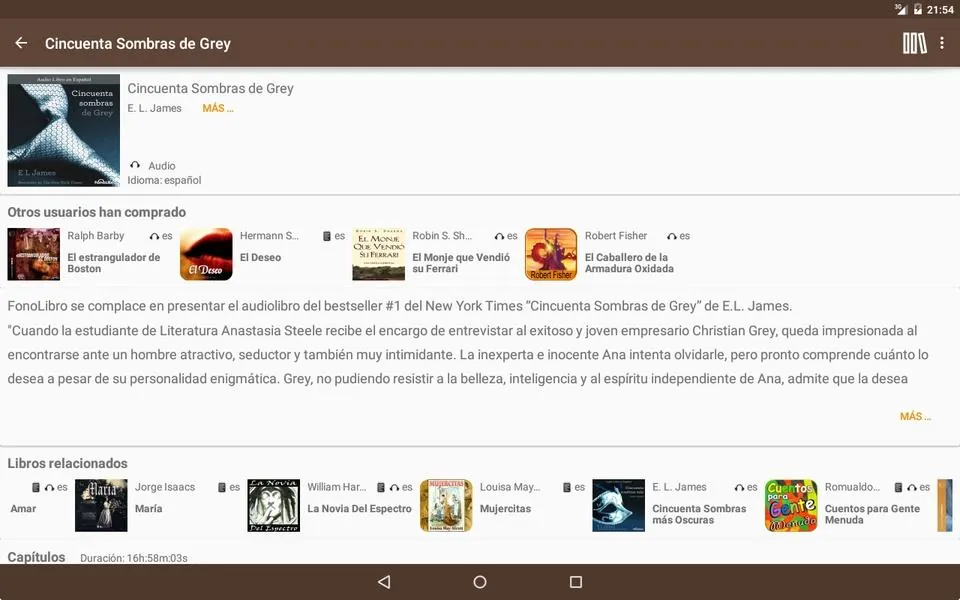Open Cuentos para Gente Menuda colorful icon

pos(791,505)
